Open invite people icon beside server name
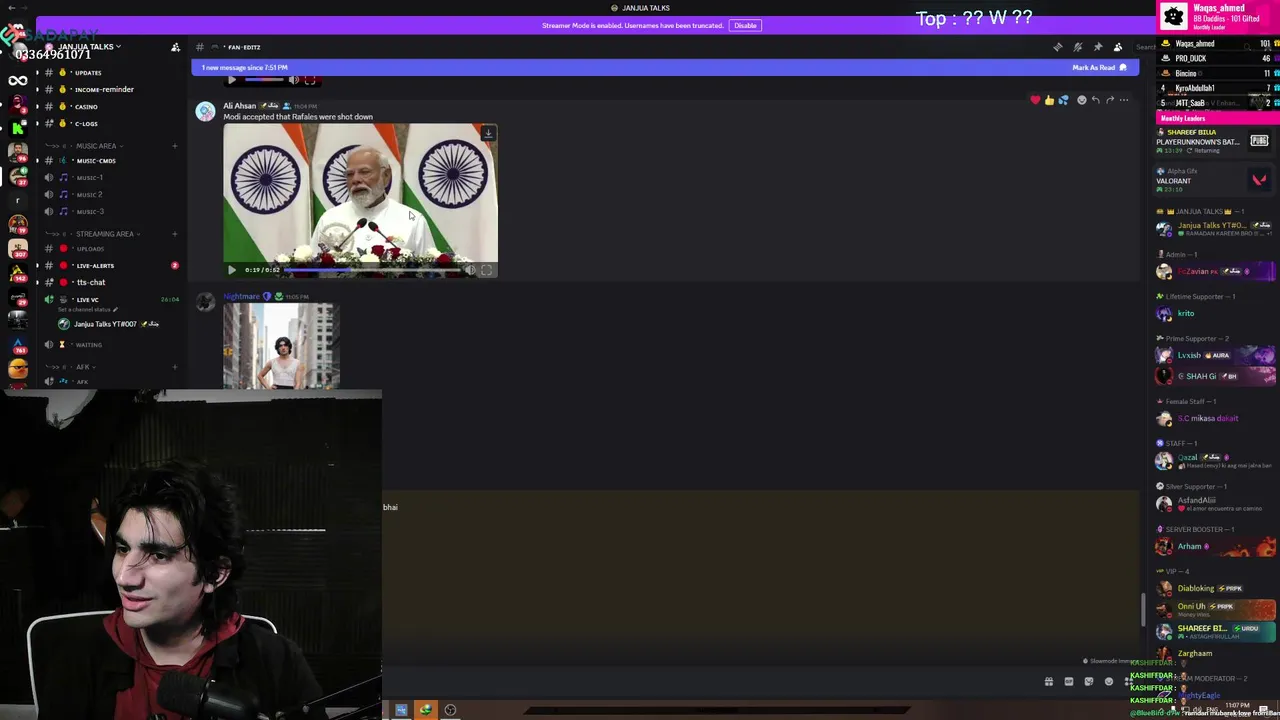1280x720 pixels. point(175,47)
